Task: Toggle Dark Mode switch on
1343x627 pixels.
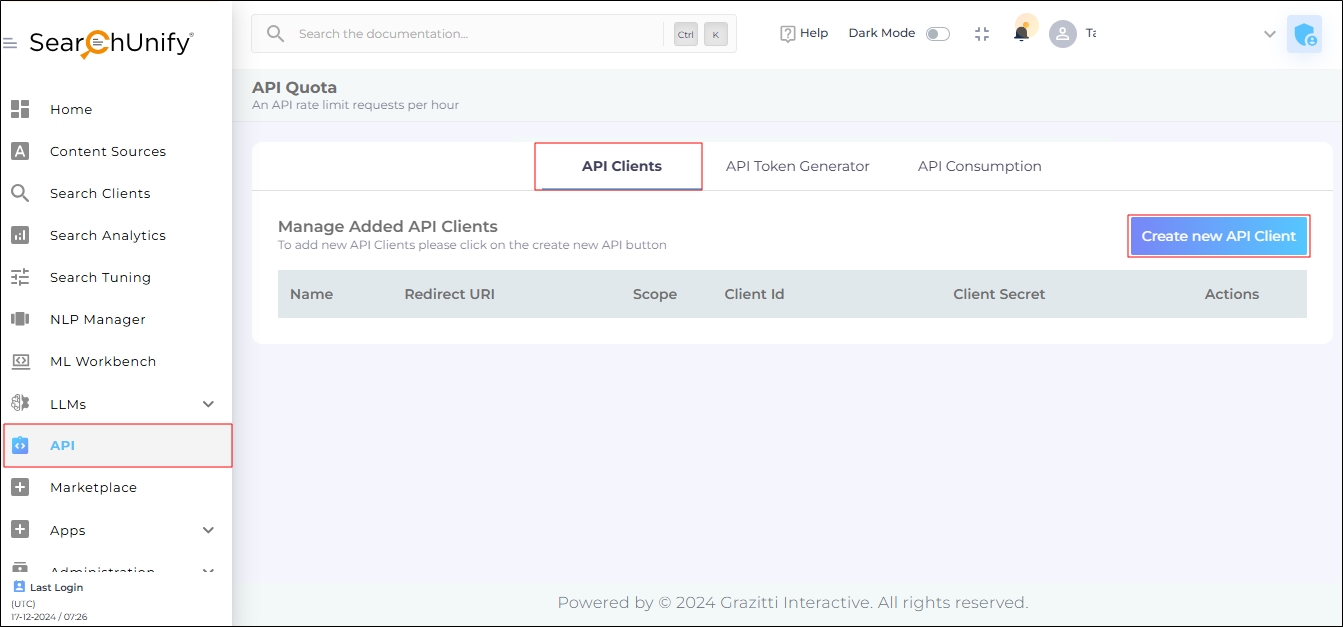Action: click(x=937, y=34)
